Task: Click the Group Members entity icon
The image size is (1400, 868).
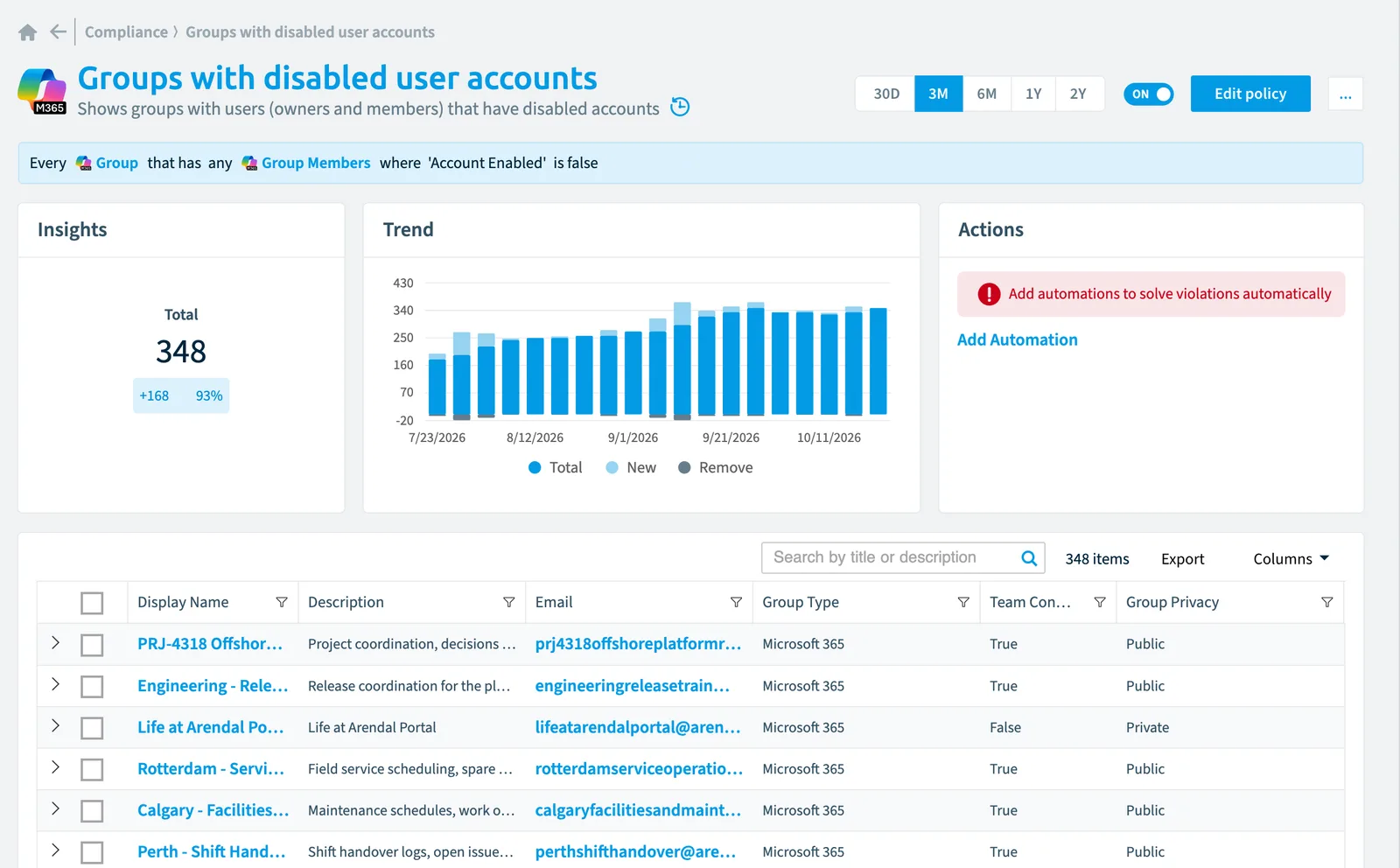Action: [x=249, y=163]
